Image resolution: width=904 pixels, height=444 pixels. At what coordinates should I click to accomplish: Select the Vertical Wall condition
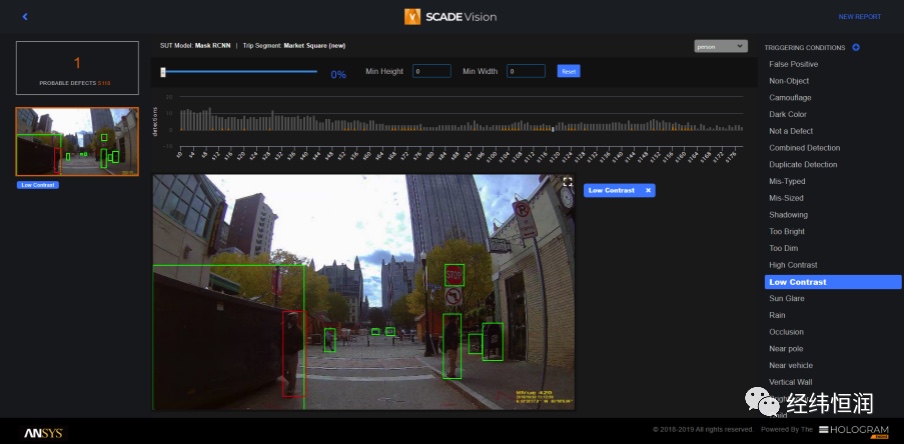click(x=790, y=382)
